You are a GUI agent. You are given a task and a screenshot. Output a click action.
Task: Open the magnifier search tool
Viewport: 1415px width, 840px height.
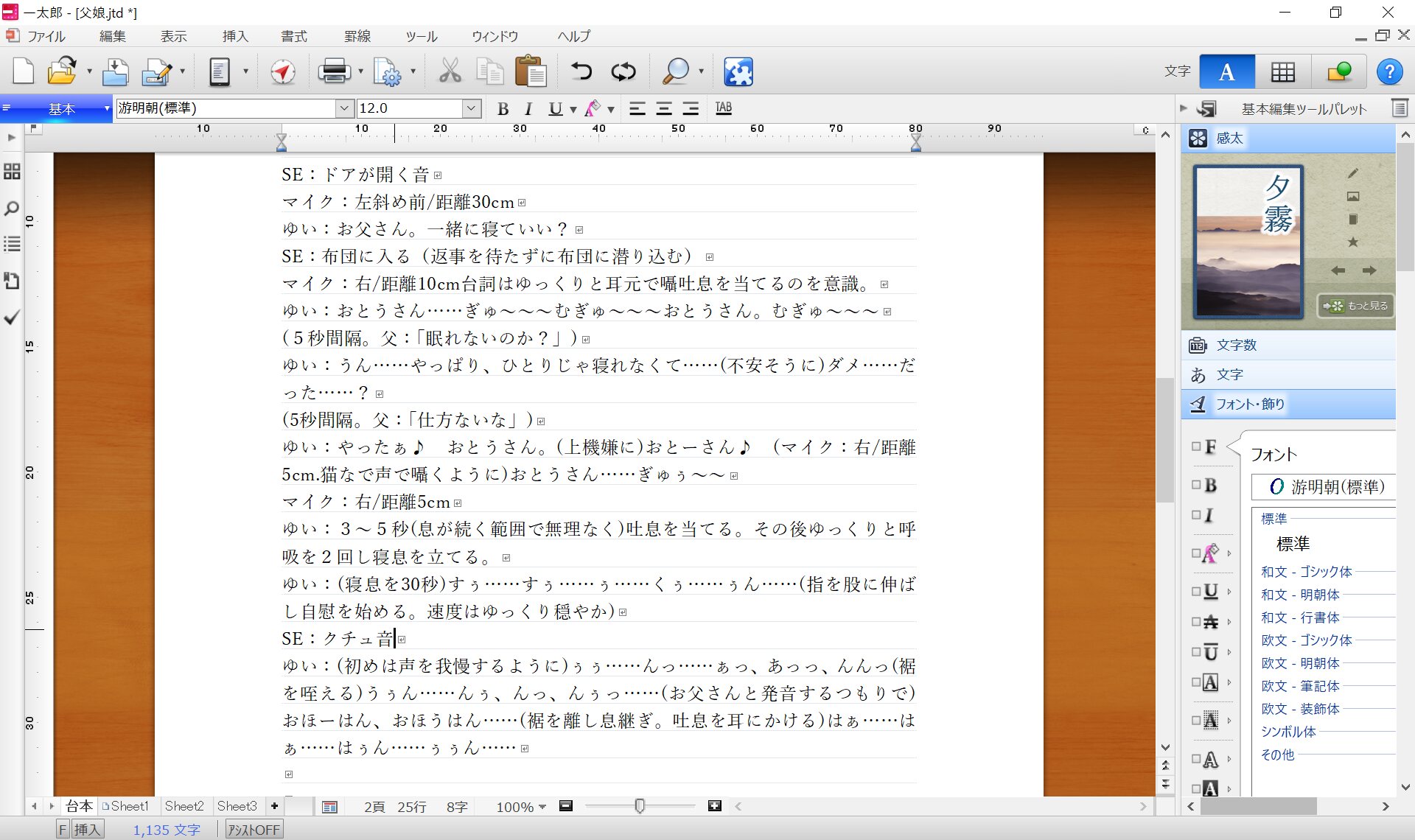click(x=675, y=71)
